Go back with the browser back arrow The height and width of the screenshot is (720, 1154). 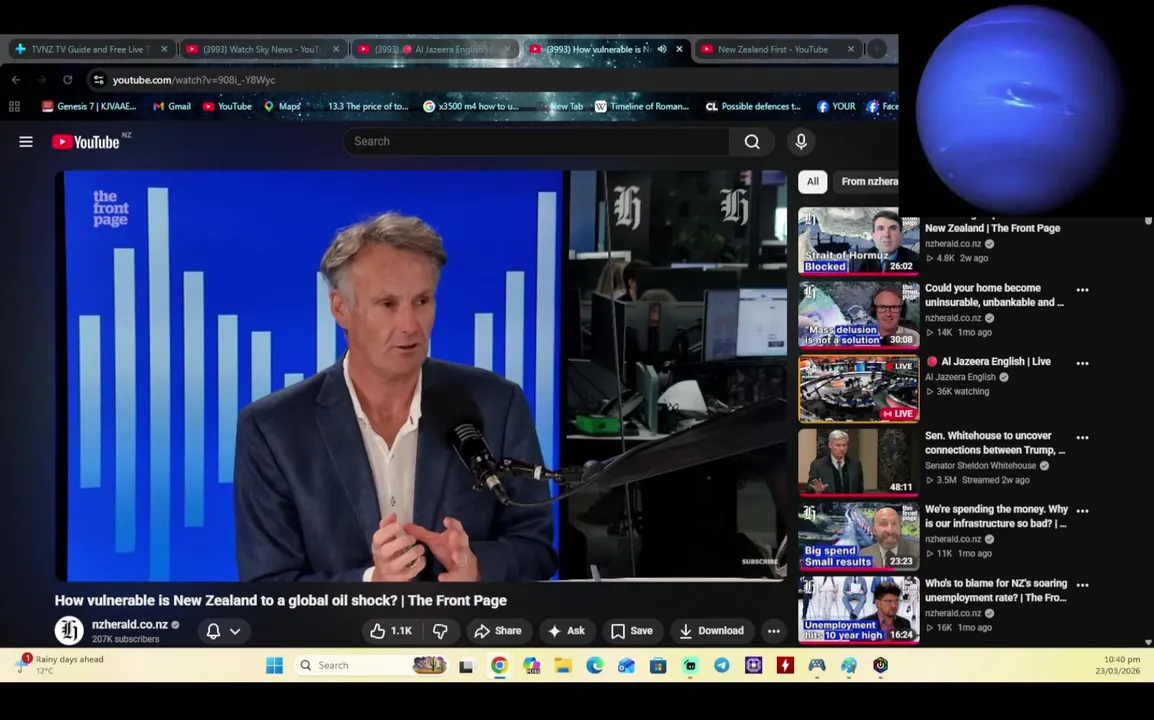coord(16,80)
